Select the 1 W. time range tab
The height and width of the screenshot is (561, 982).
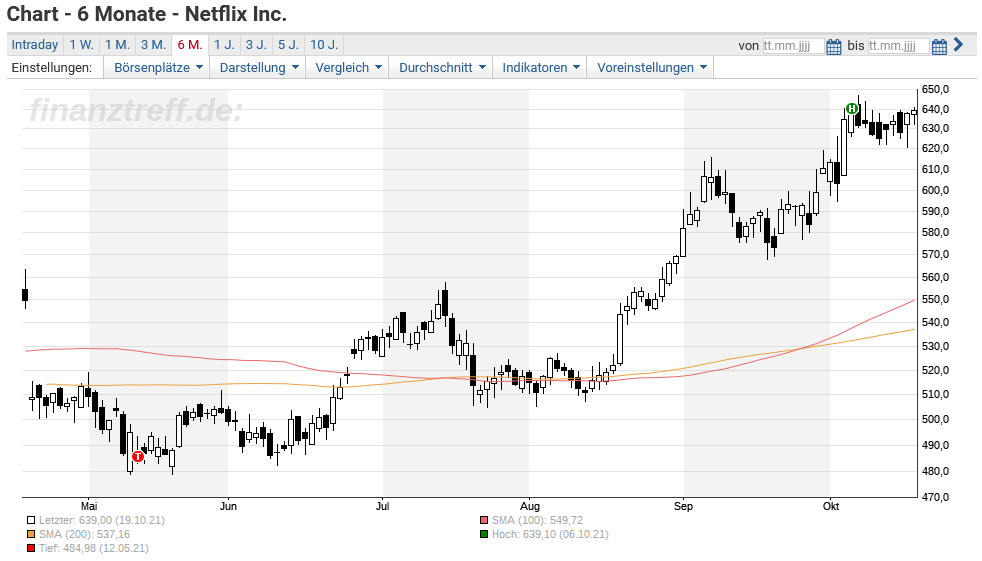tap(81, 44)
